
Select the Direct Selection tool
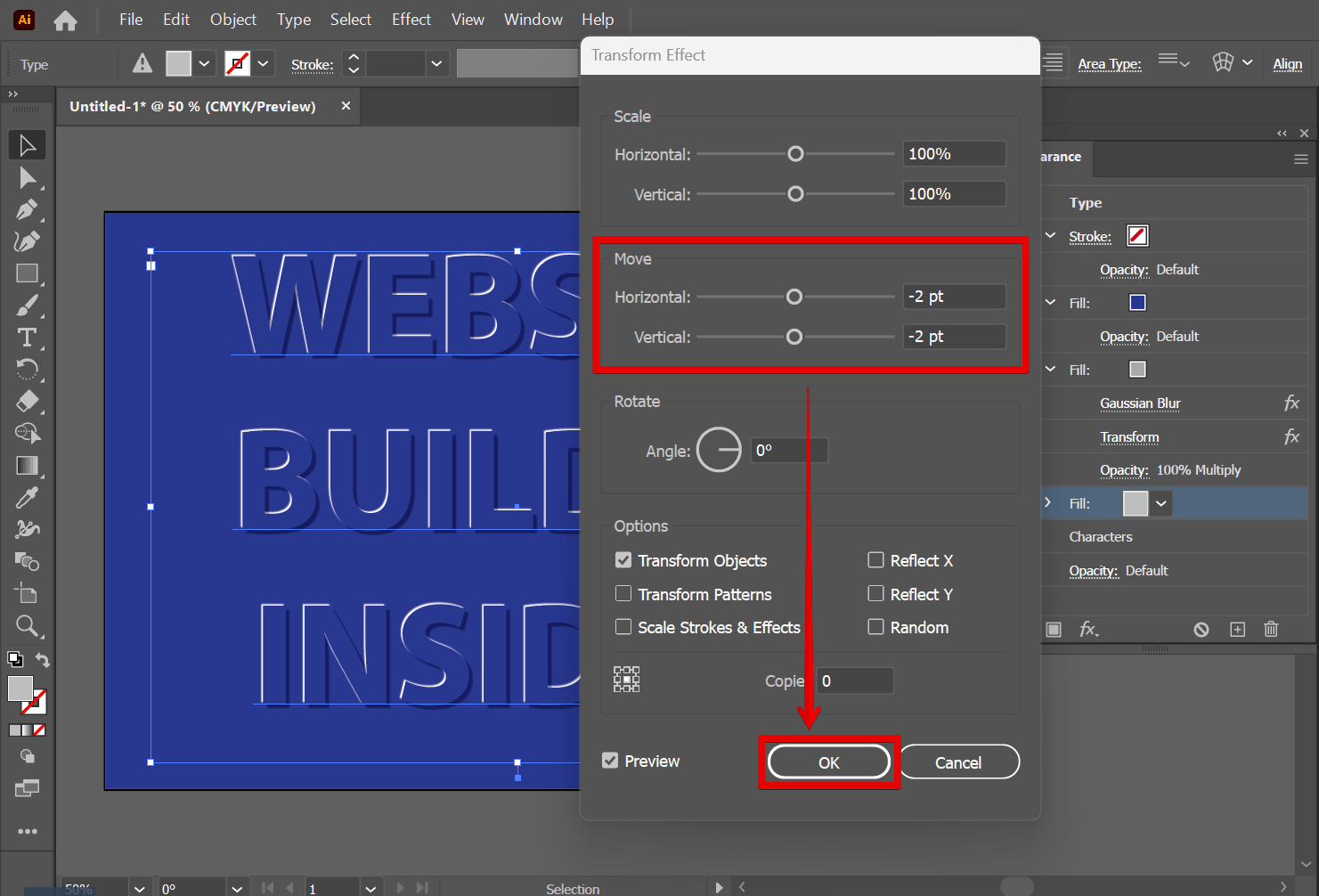pyautogui.click(x=27, y=177)
